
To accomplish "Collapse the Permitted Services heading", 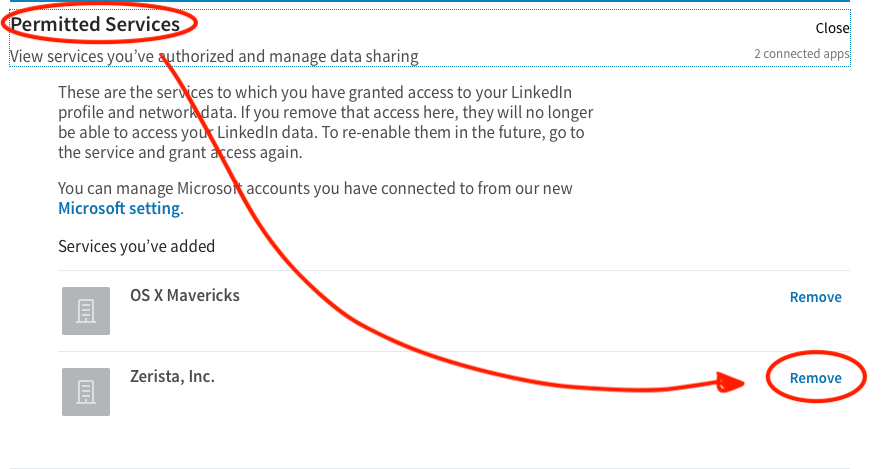I will [x=95, y=24].
